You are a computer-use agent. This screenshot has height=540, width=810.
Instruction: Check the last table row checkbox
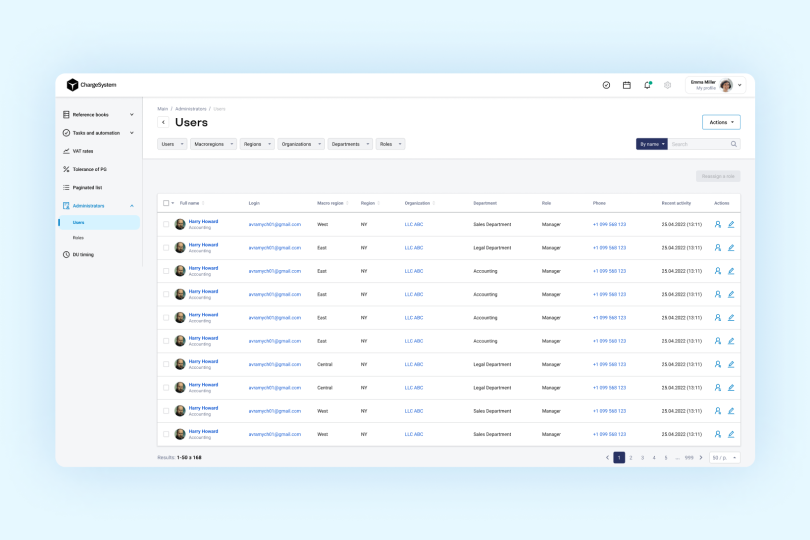click(x=166, y=434)
